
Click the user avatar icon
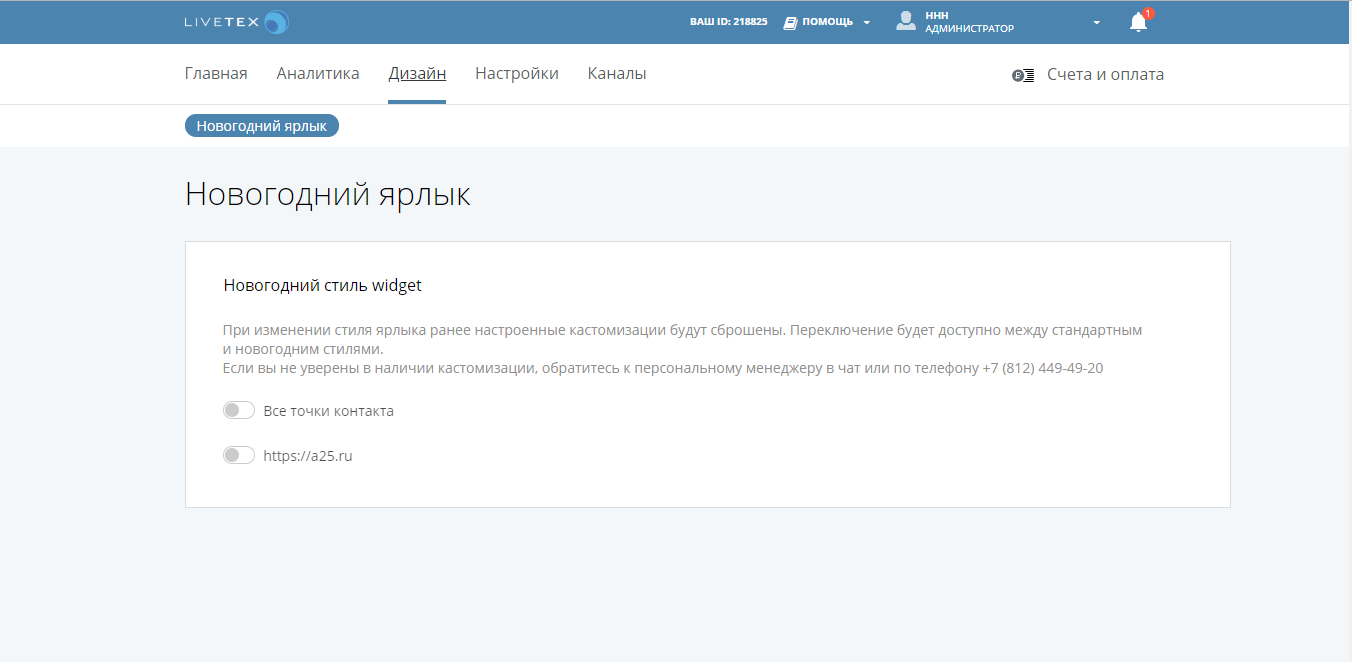pyautogui.click(x=906, y=21)
